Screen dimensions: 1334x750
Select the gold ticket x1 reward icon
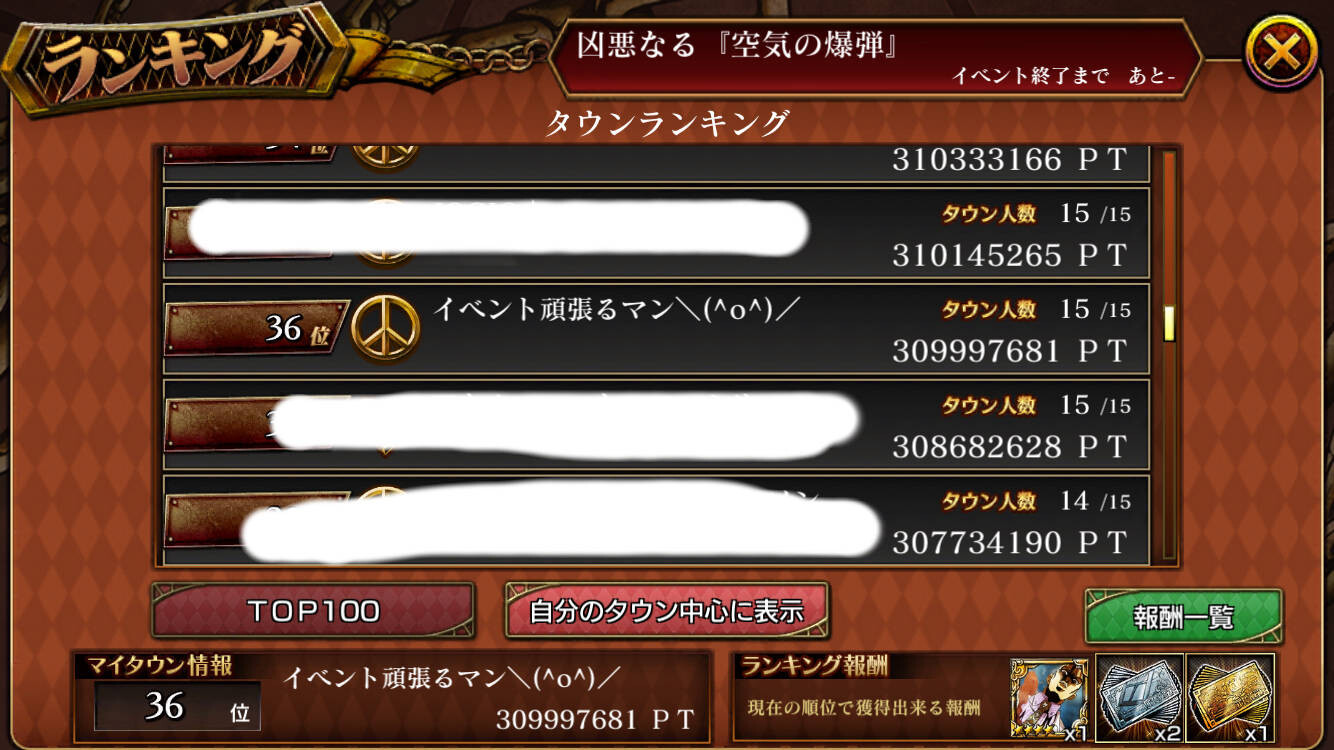click(x=1230, y=698)
